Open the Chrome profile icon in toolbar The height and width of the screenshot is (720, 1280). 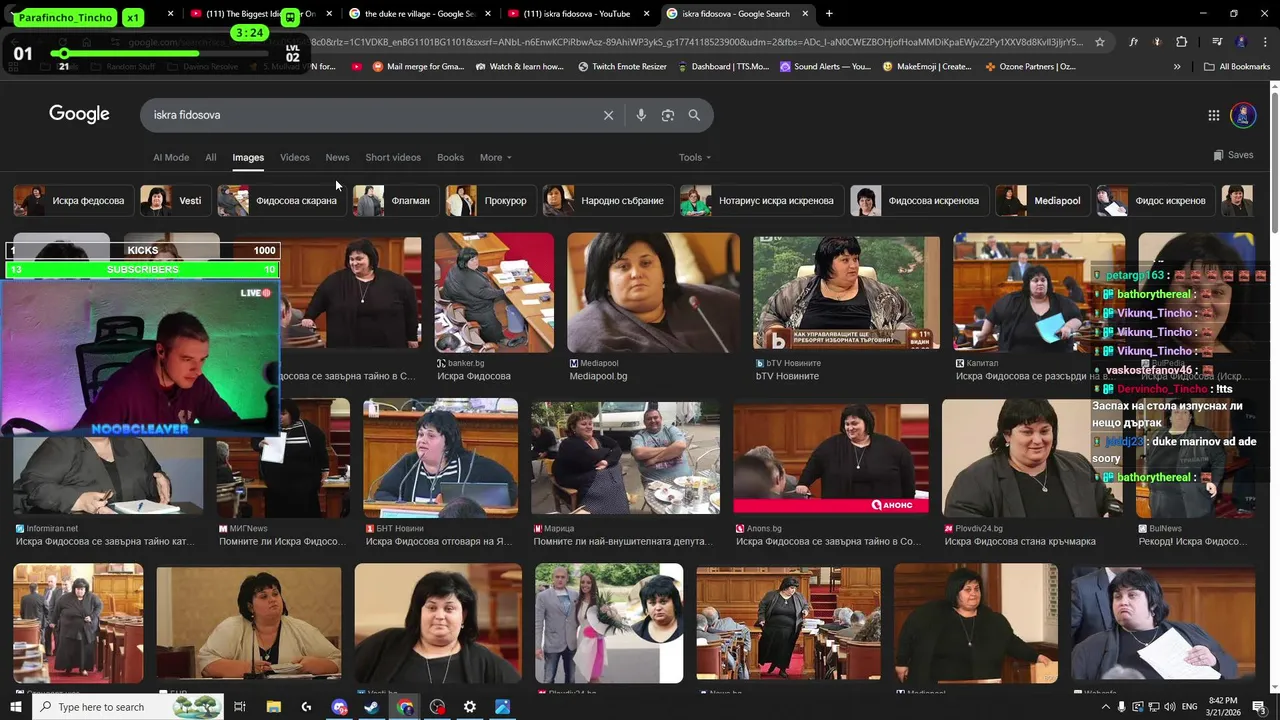point(1241,42)
